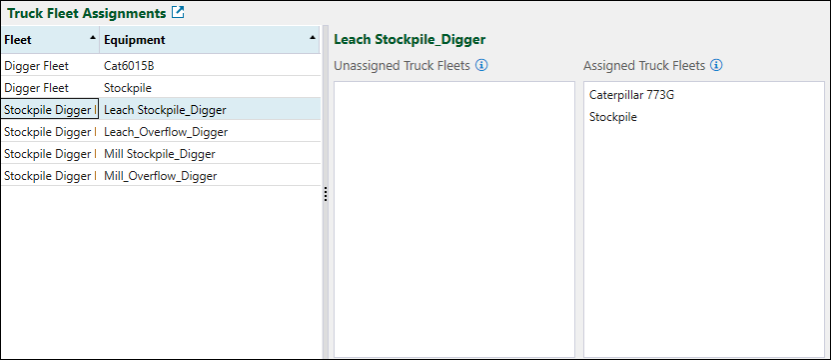
Task: Click Stockpile Digger fleet cell for Mill_Overflow_Digger
Action: [x=50, y=175]
